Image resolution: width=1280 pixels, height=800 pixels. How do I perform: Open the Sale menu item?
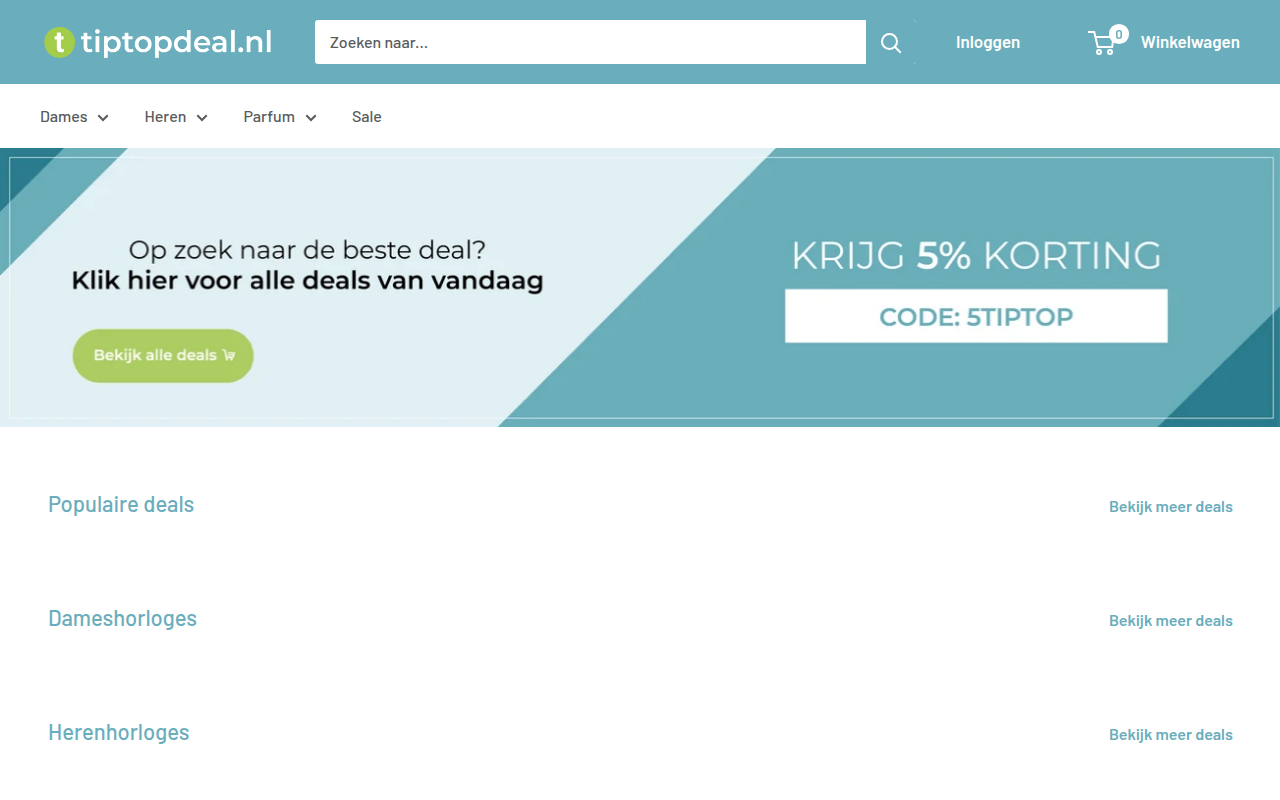point(367,117)
